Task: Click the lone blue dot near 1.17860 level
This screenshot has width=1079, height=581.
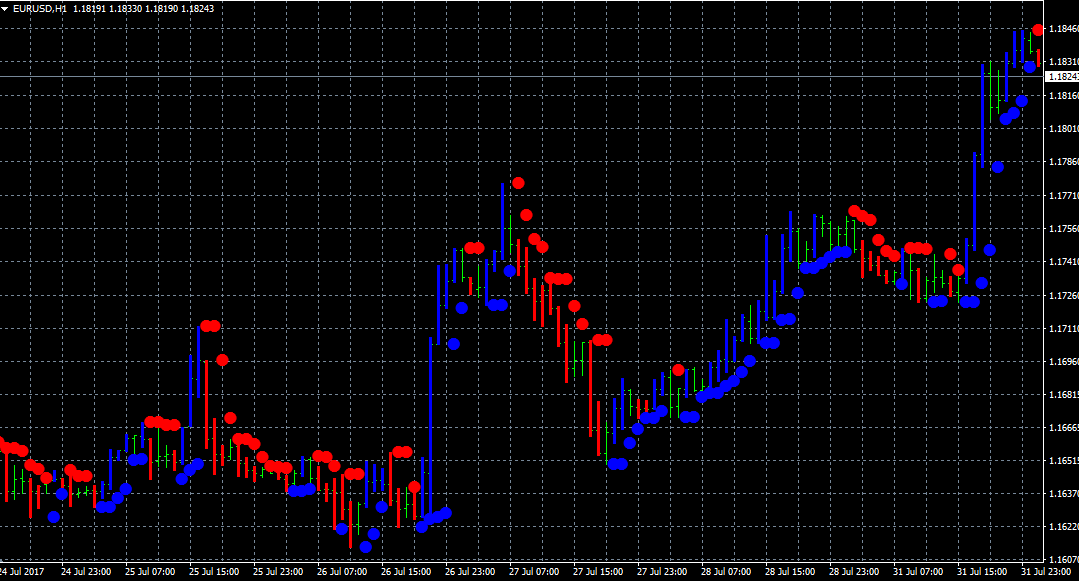Action: (997, 167)
